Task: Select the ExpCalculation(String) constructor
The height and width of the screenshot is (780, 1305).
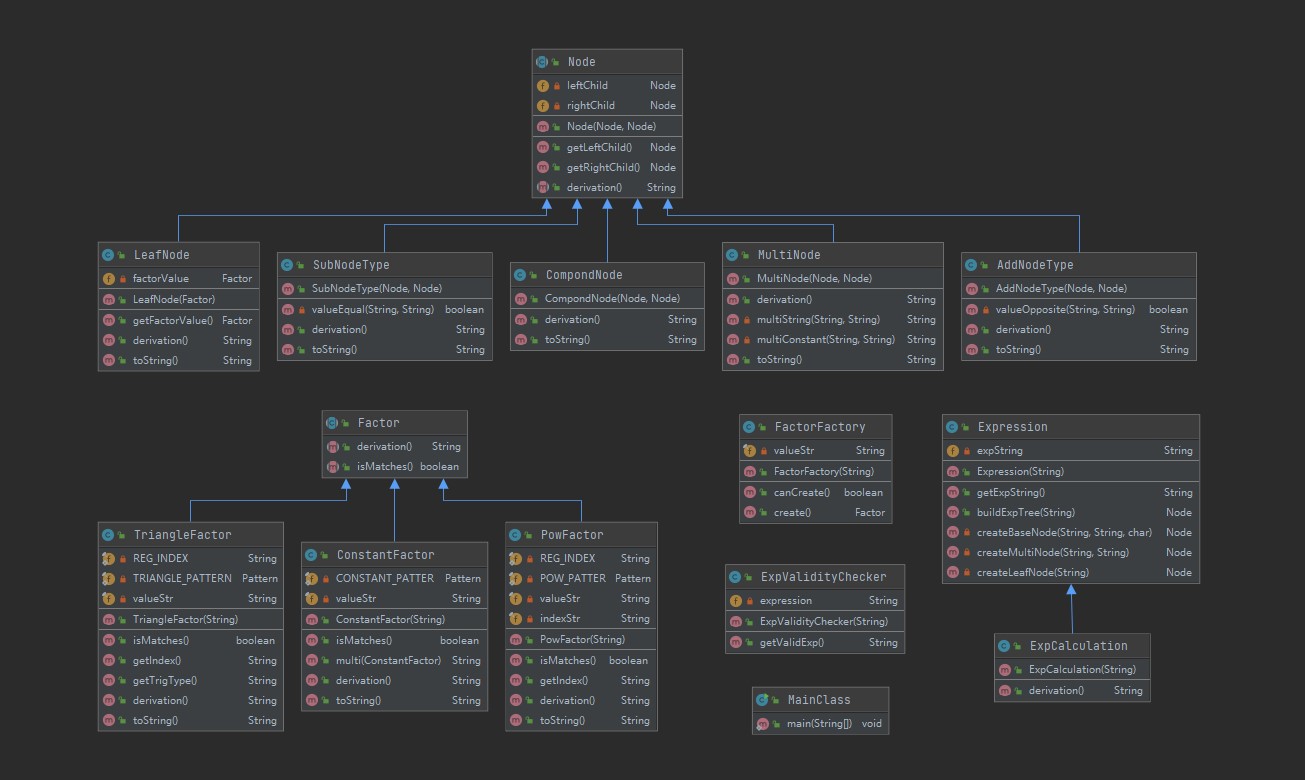Action: [x=1072, y=669]
